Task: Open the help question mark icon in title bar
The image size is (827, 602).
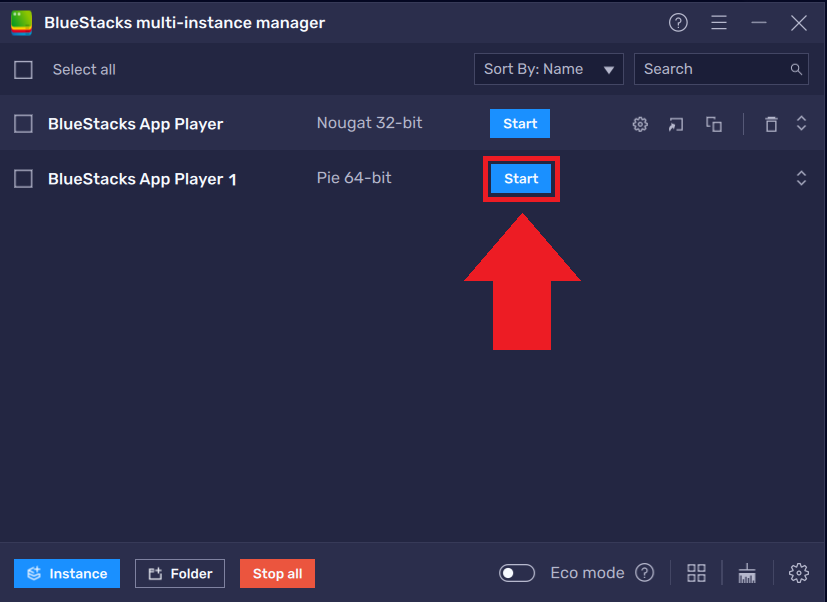Action: pyautogui.click(x=678, y=23)
